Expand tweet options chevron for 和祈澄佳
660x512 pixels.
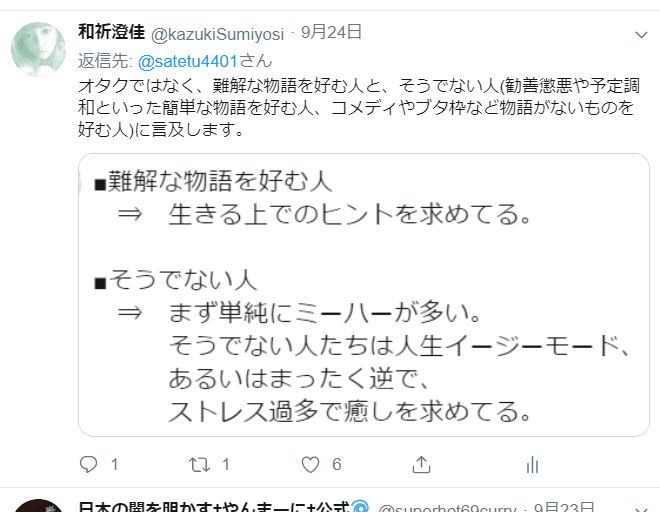click(641, 35)
